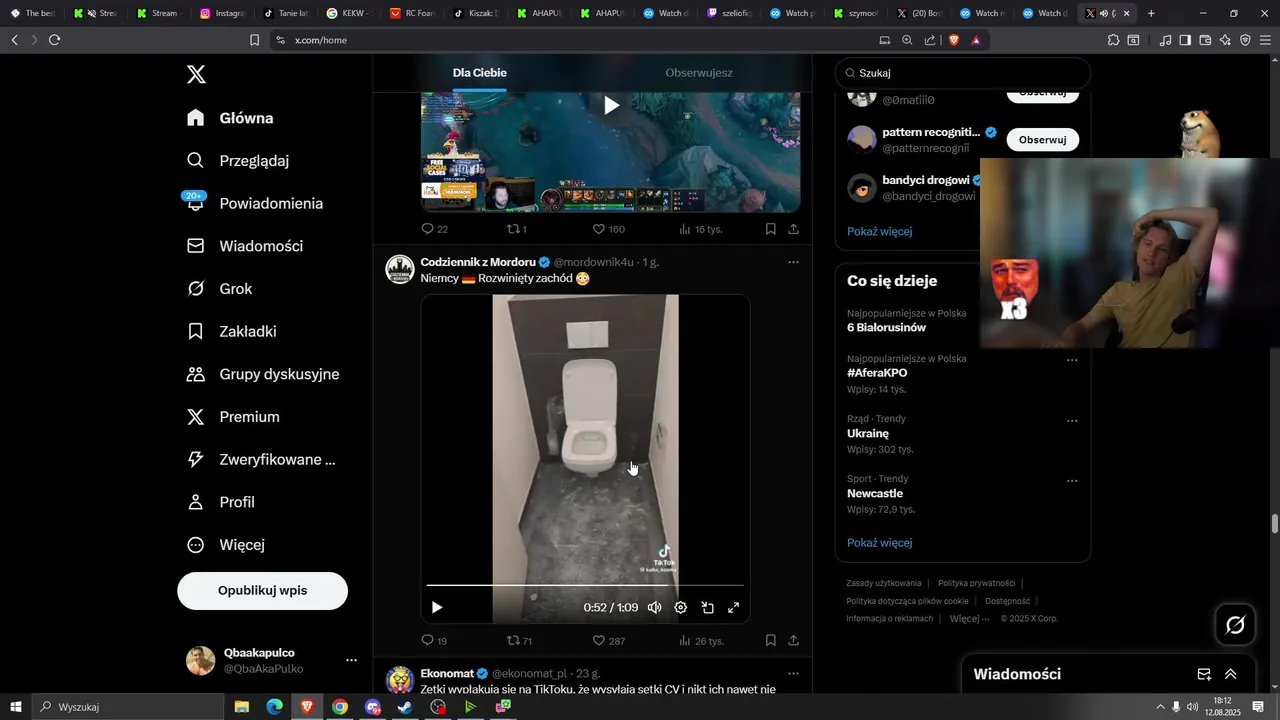Follow pattern recognition with Obserwuj button
The image size is (1280, 720).
click(1042, 140)
